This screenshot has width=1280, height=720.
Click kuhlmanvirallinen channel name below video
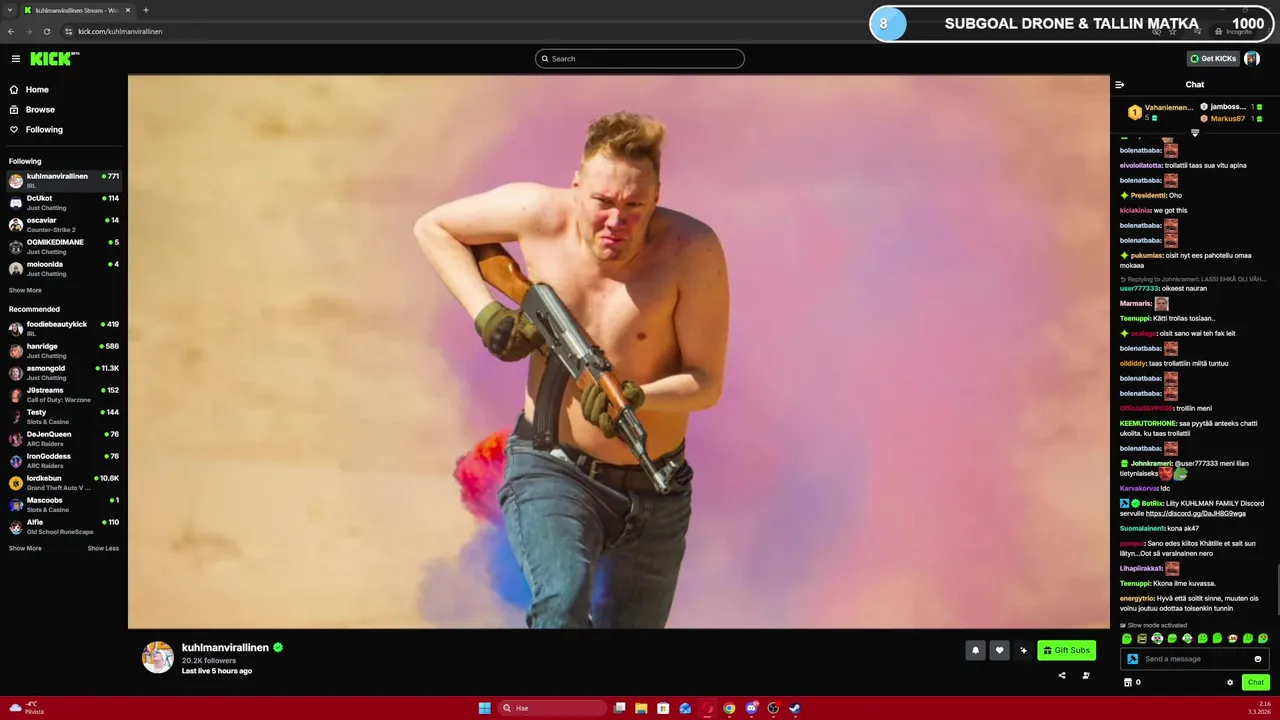[x=225, y=648]
